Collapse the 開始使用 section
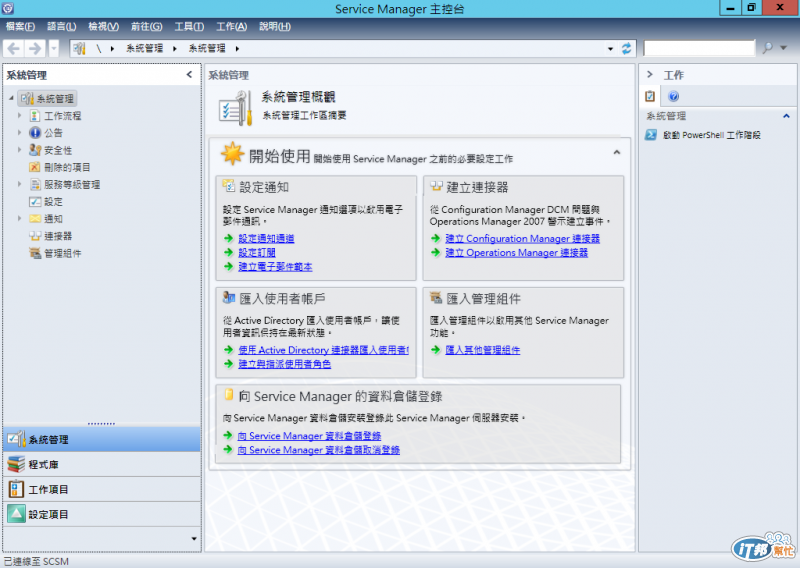Image resolution: width=800 pixels, height=568 pixels. [617, 152]
